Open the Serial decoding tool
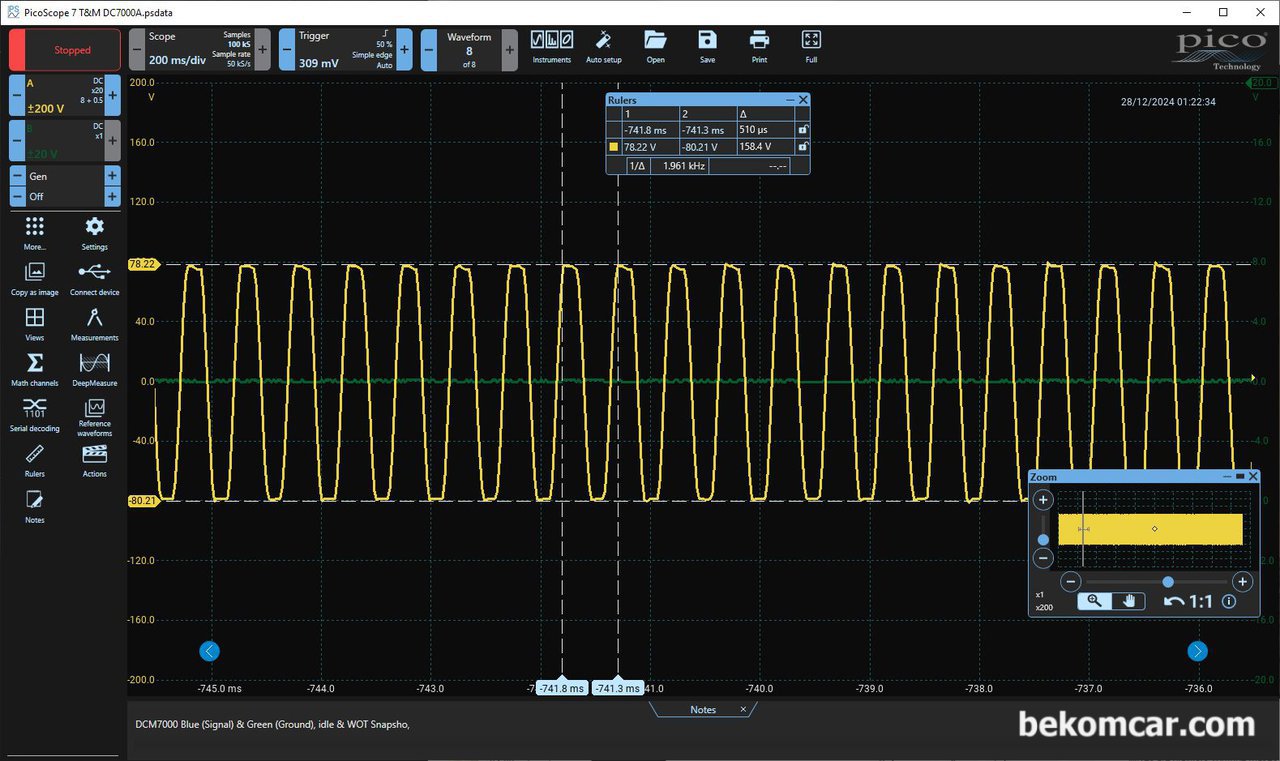Viewport: 1280px width, 761px height. (34, 414)
